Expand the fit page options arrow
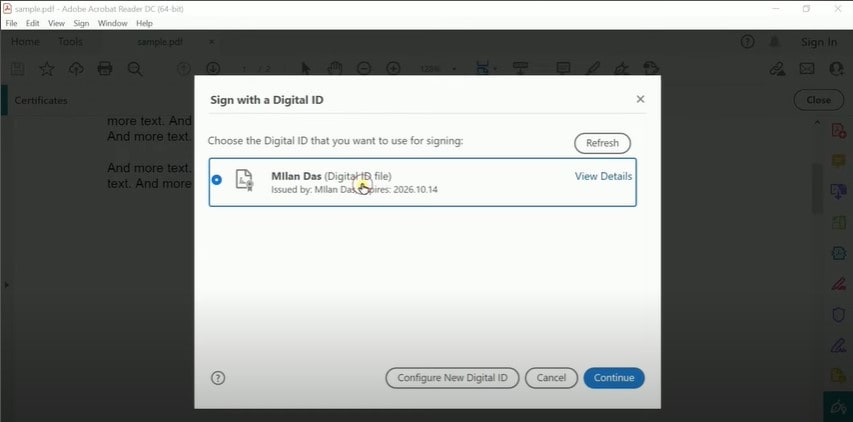 tap(495, 69)
